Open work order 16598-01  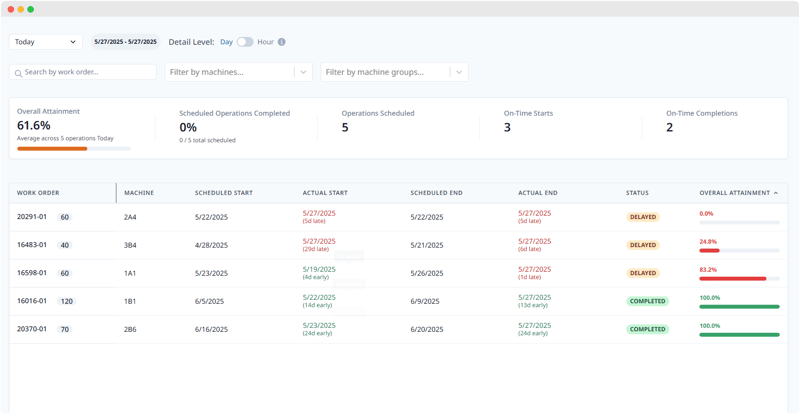coord(32,273)
